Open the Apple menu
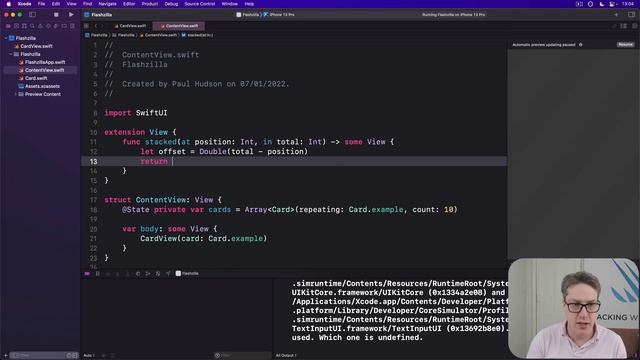 [x=9, y=4]
